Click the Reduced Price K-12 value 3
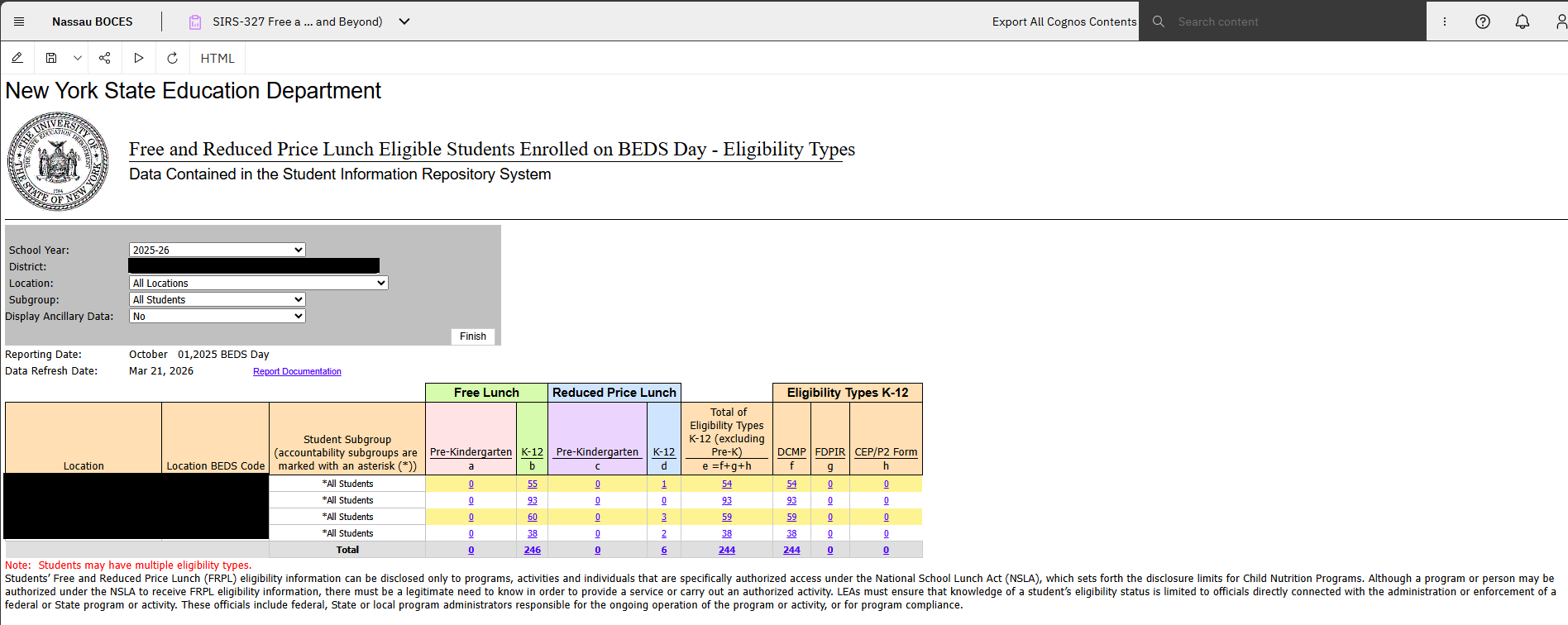This screenshot has width=1568, height=625. [664, 518]
